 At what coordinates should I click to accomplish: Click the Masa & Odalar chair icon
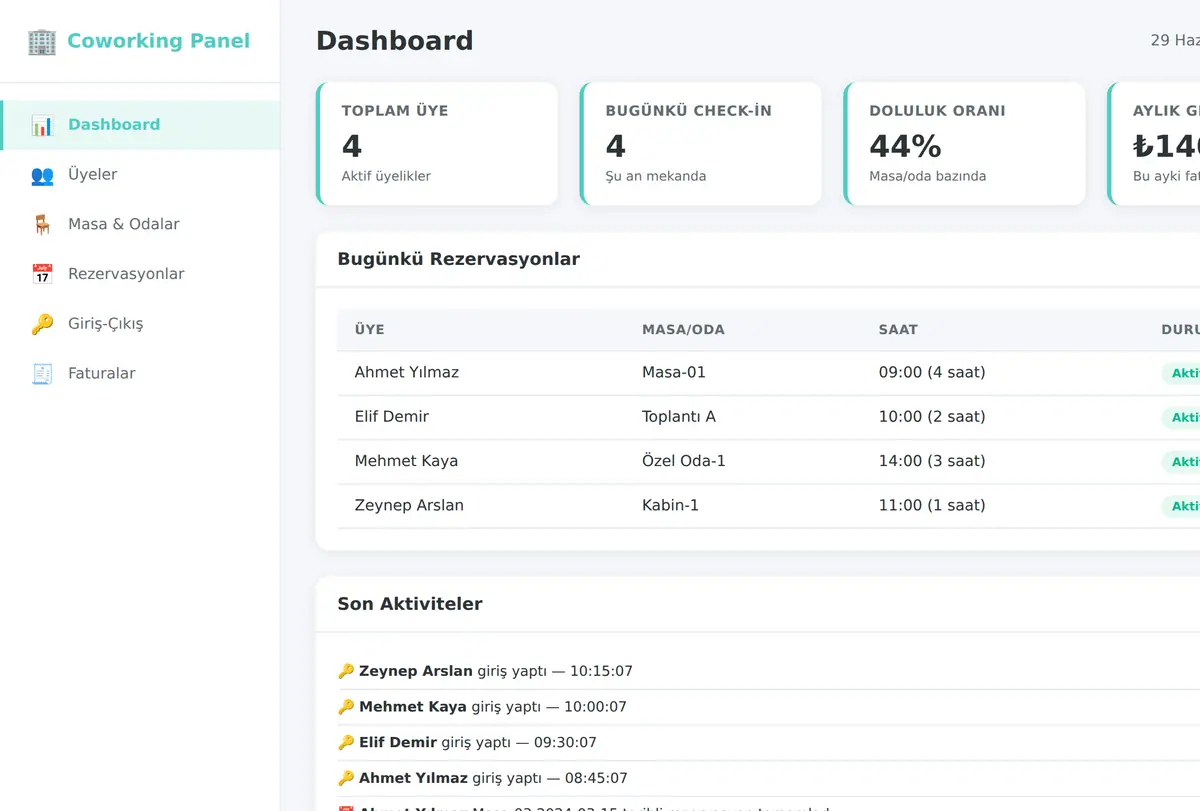coord(42,225)
